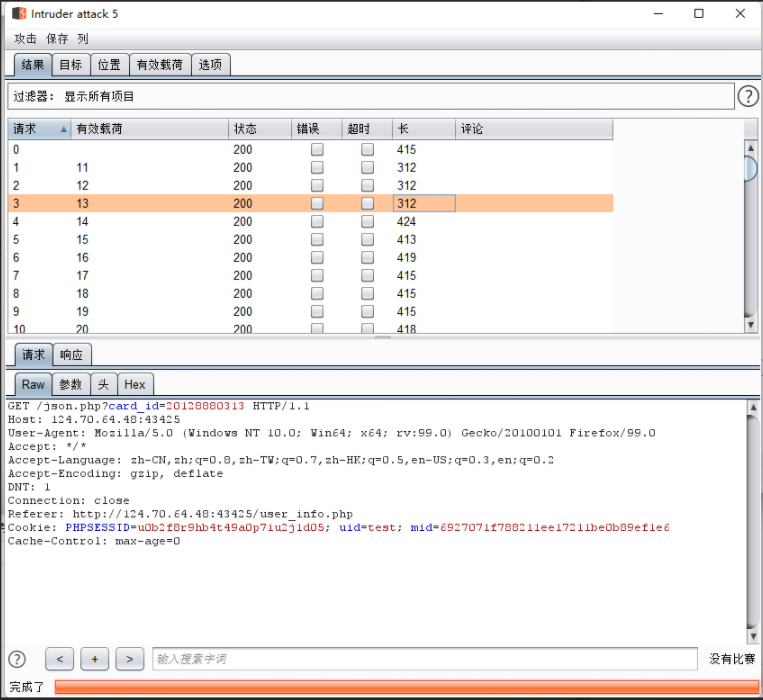Go to next search match button

coord(129,659)
